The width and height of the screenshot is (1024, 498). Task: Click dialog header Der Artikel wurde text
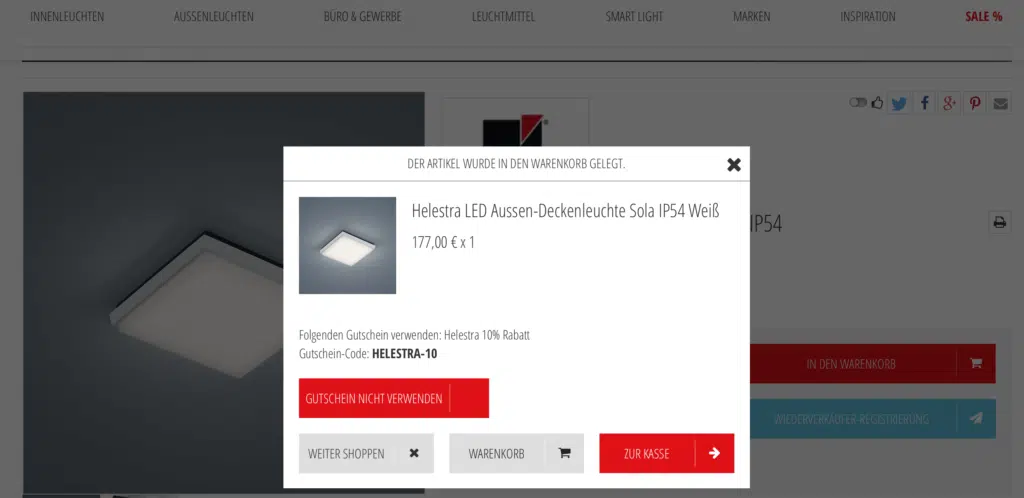(x=516, y=164)
